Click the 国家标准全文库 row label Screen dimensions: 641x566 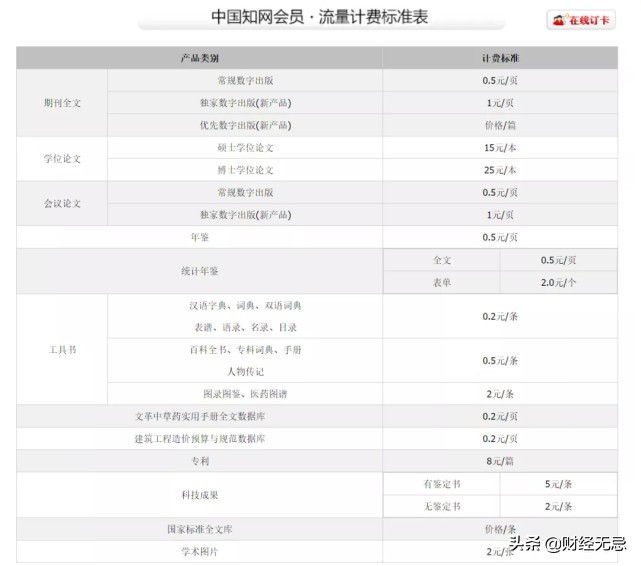click(199, 529)
